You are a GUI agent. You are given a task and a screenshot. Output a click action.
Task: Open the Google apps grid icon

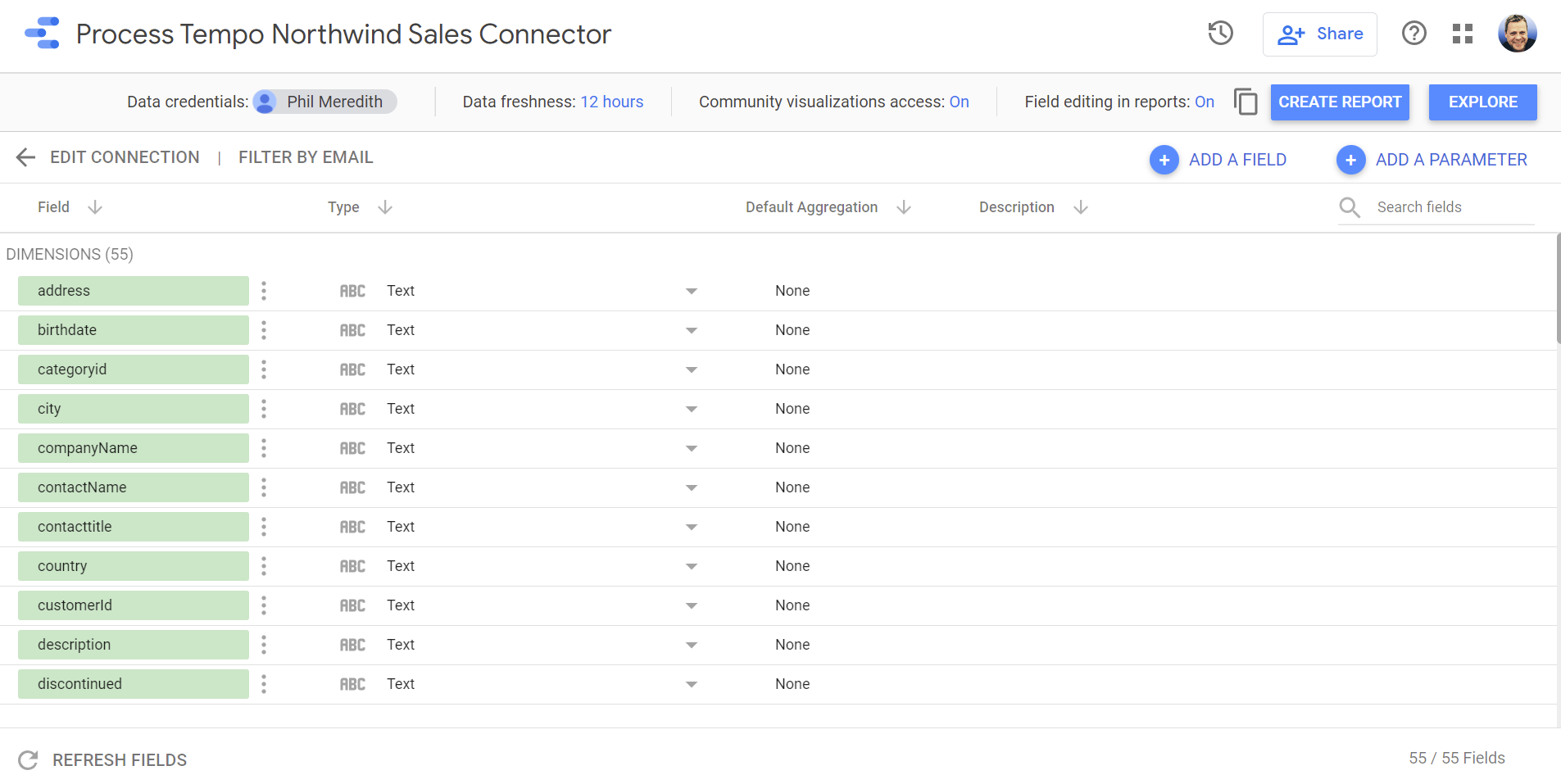[x=1463, y=34]
